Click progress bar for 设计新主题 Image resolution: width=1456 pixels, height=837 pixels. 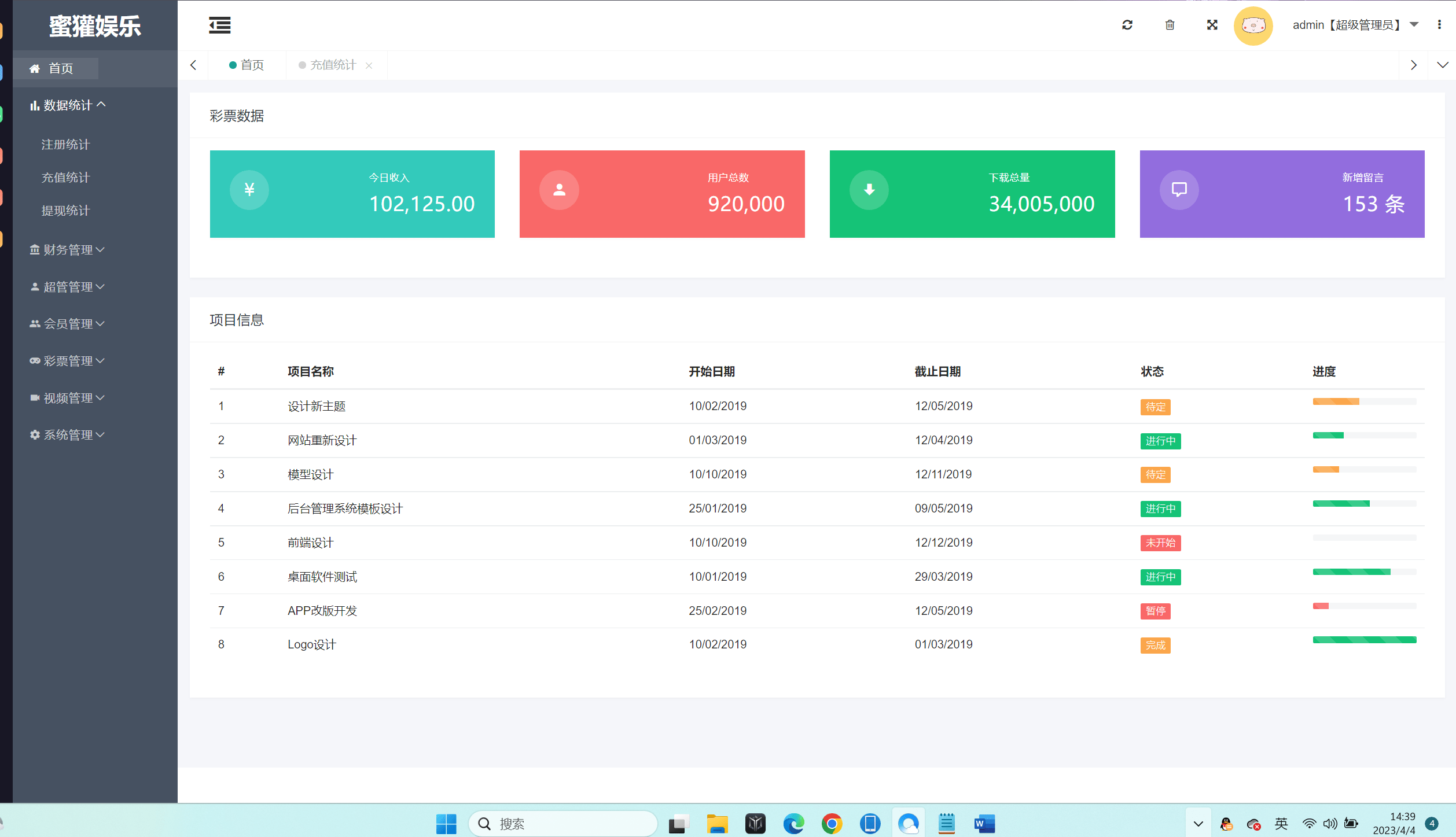(x=1365, y=401)
